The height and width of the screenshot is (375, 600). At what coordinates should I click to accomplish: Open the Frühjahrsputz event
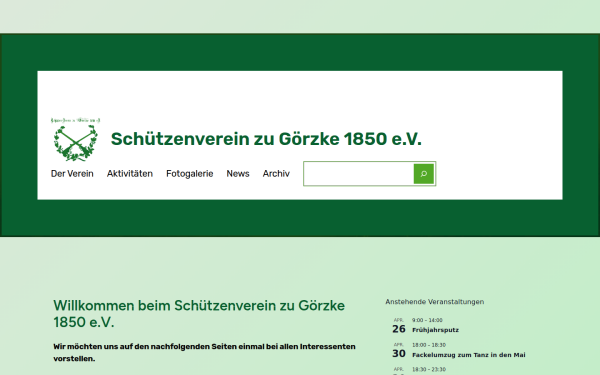click(x=435, y=330)
